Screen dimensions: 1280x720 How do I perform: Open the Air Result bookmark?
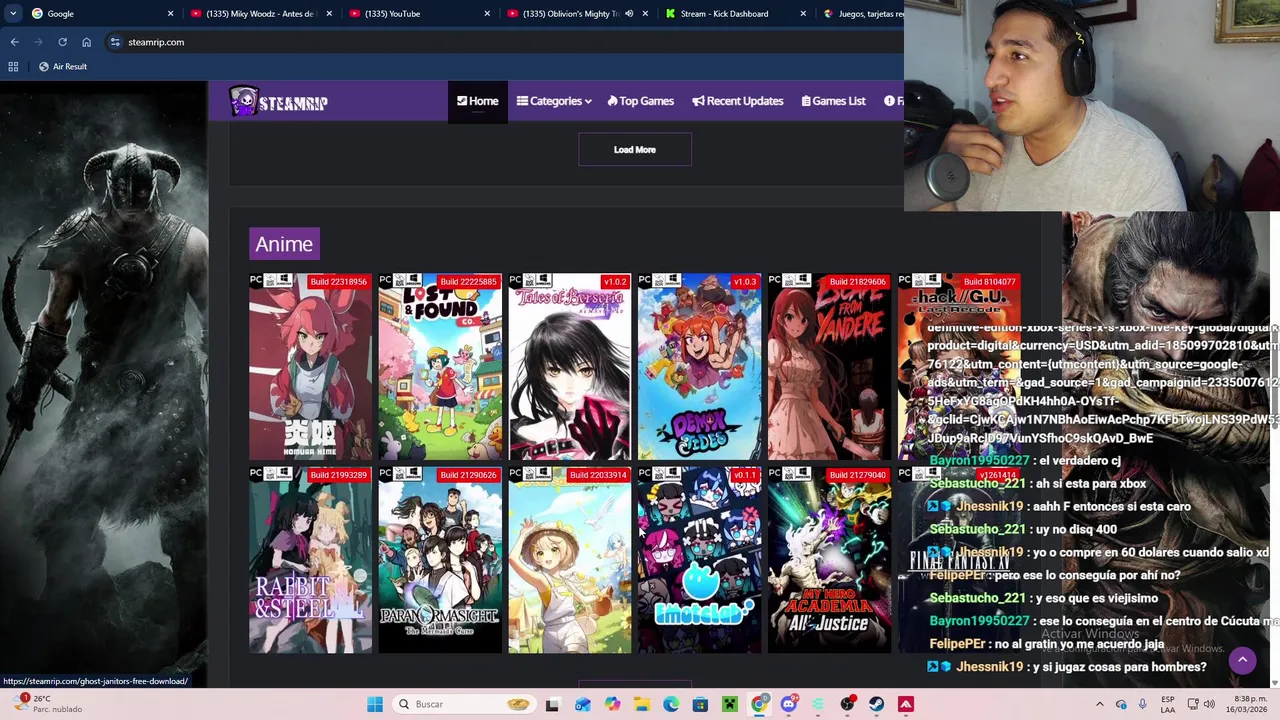62,66
